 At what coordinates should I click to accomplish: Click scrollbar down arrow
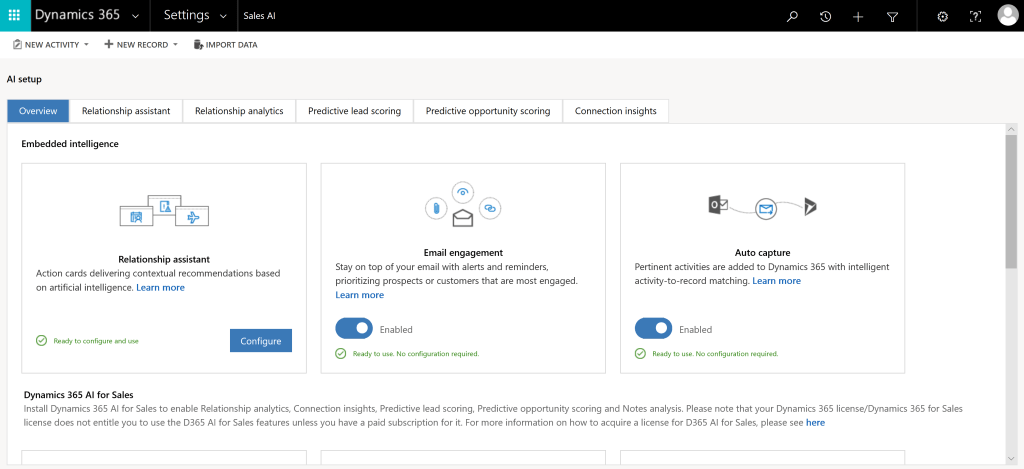pyautogui.click(x=1011, y=460)
